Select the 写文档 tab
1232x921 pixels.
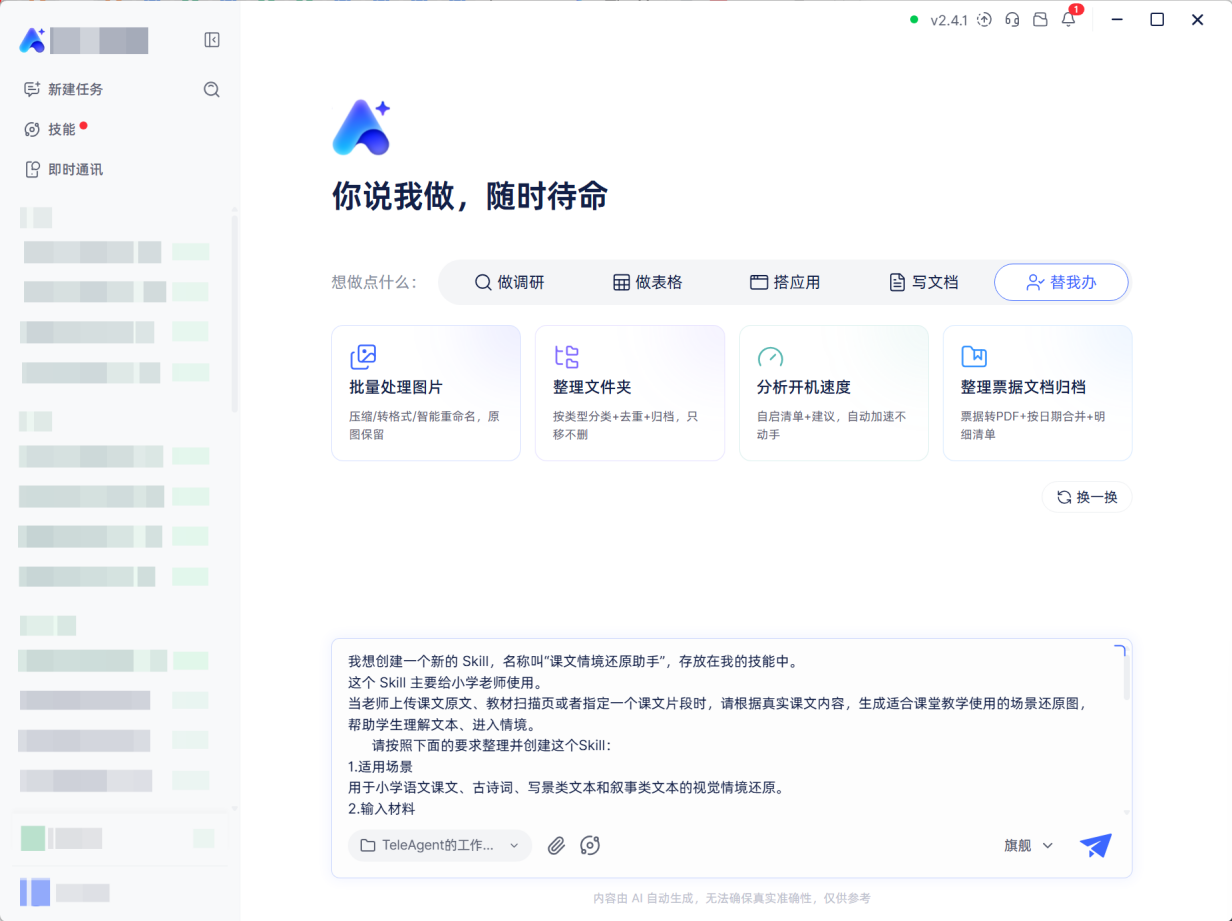point(924,282)
